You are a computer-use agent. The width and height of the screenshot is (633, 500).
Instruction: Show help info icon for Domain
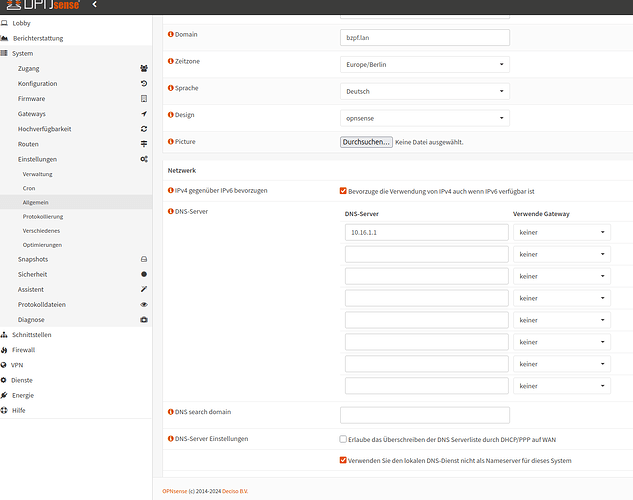(171, 34)
